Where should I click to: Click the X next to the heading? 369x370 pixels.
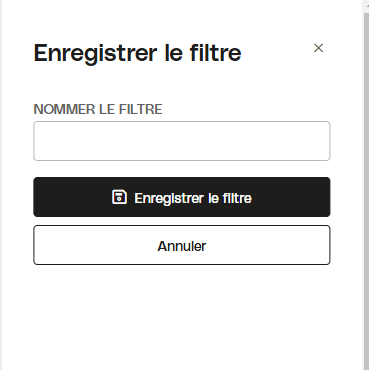318,48
